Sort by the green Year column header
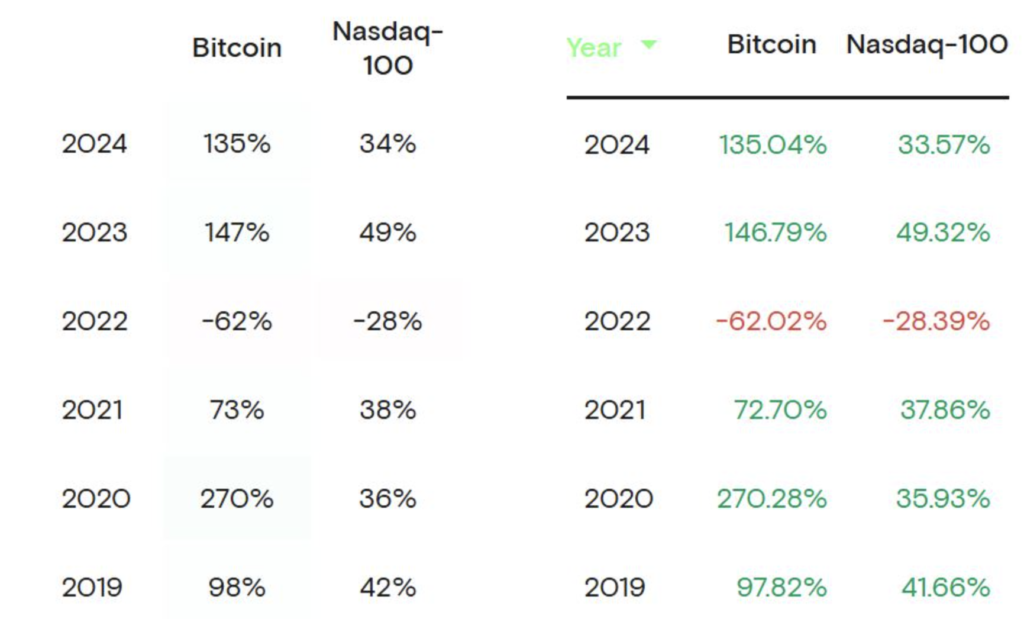 (594, 47)
